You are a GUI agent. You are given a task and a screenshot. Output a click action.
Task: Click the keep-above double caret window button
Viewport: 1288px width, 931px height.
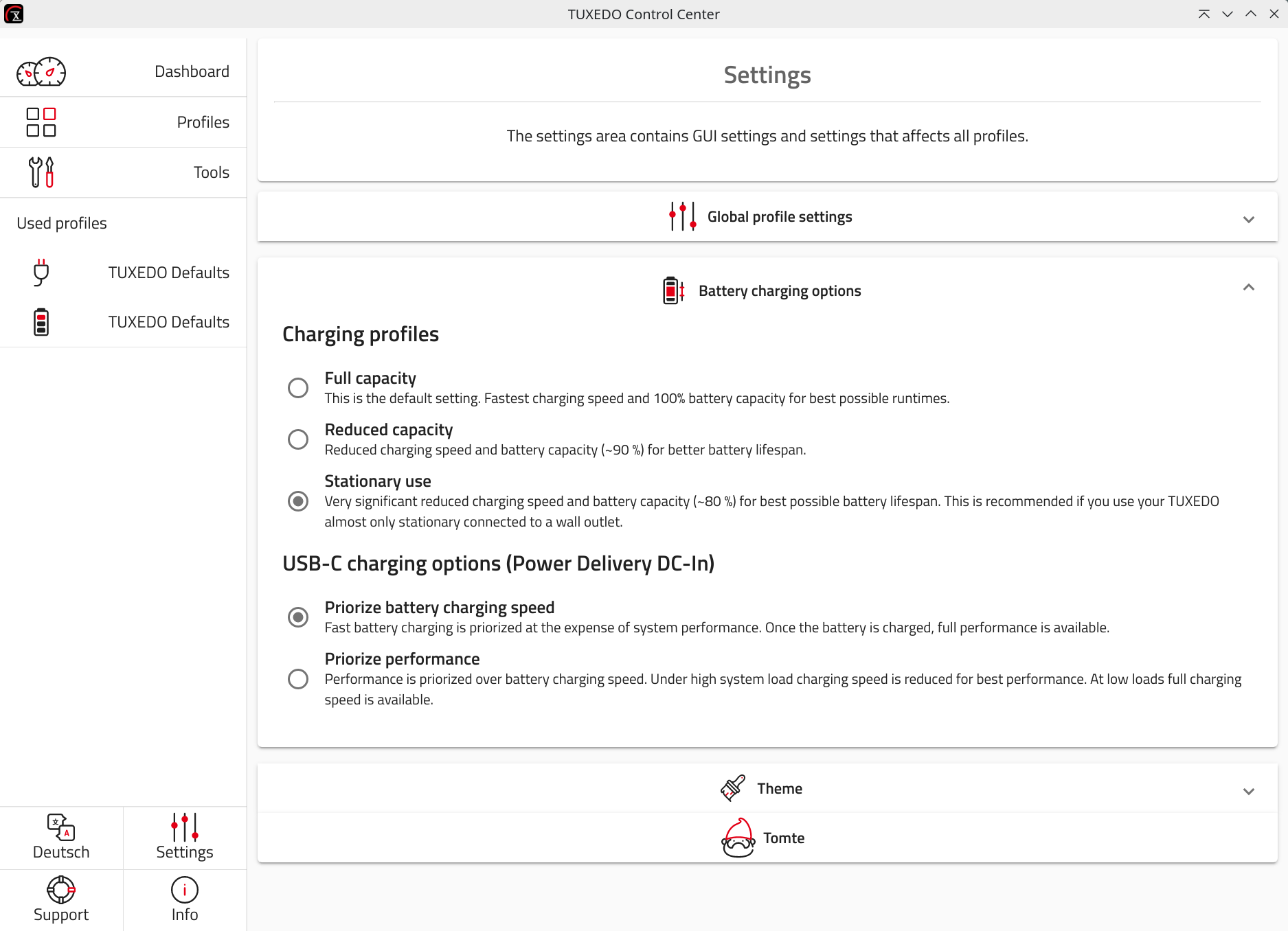click(x=1204, y=14)
